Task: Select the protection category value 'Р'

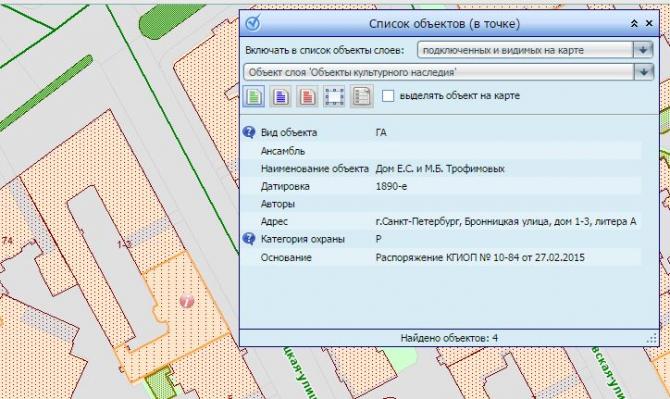Action: (379, 239)
